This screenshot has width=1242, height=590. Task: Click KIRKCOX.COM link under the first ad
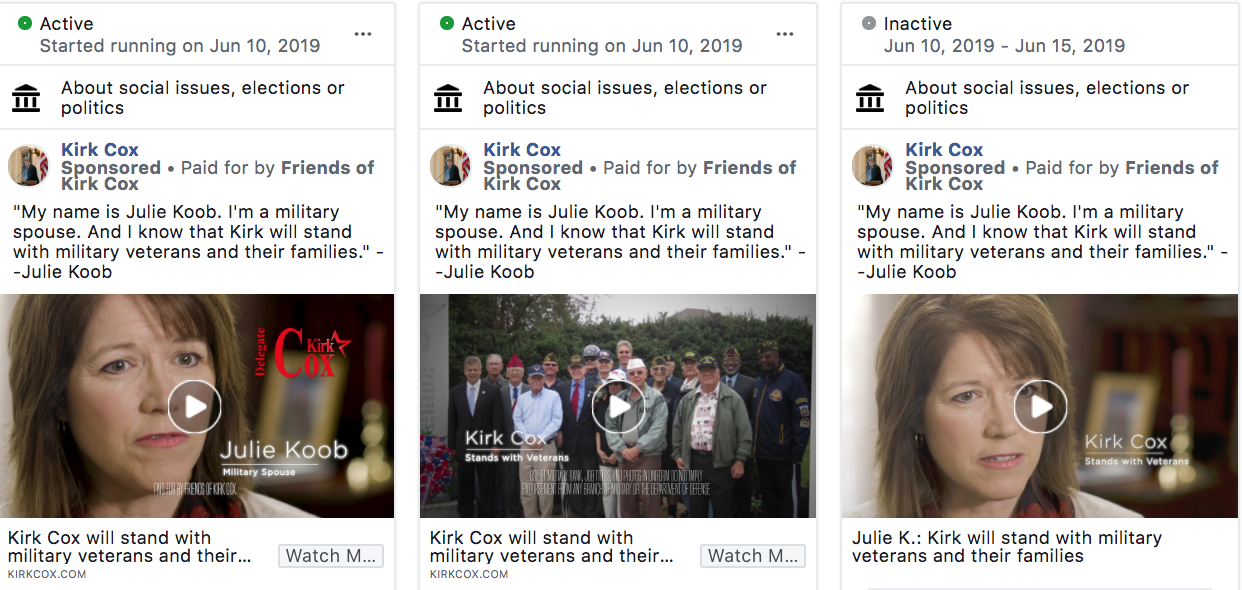(47, 574)
